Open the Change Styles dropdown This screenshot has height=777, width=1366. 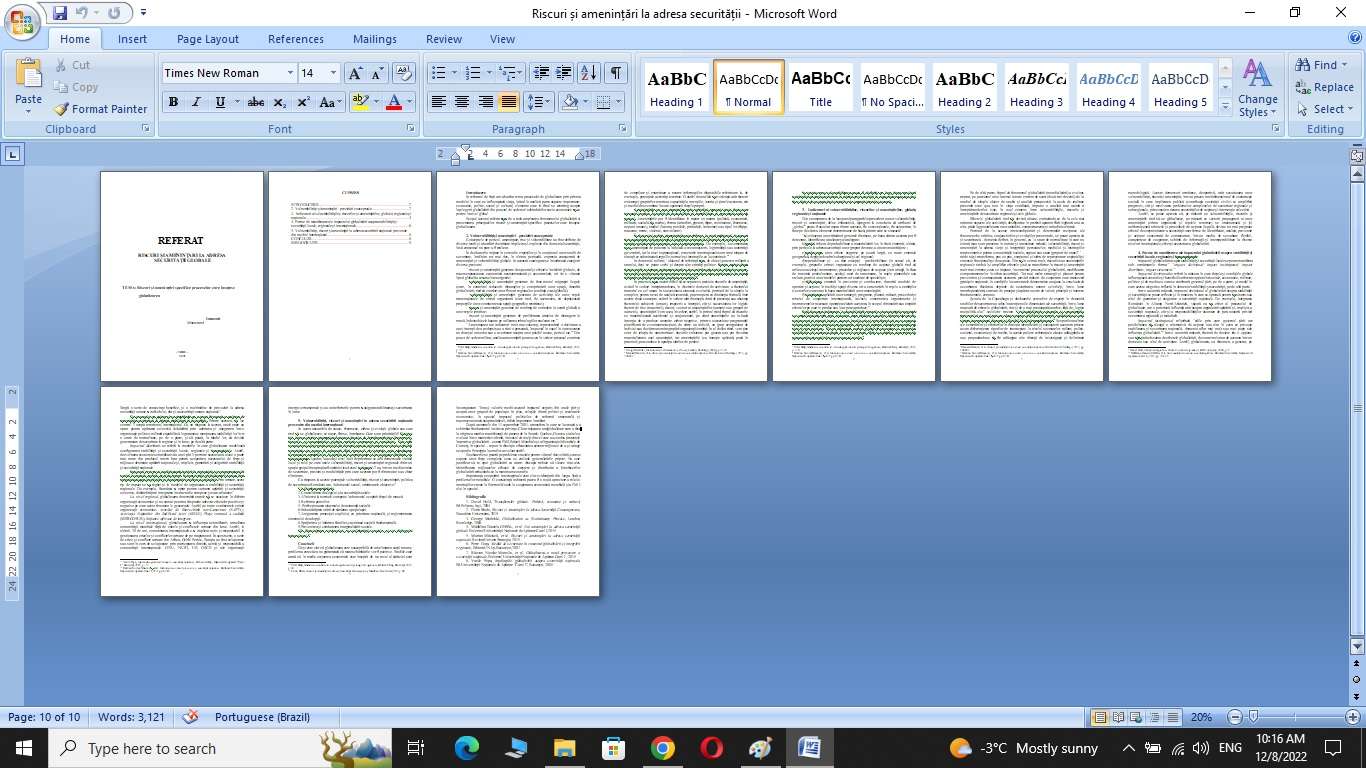pos(1257,90)
